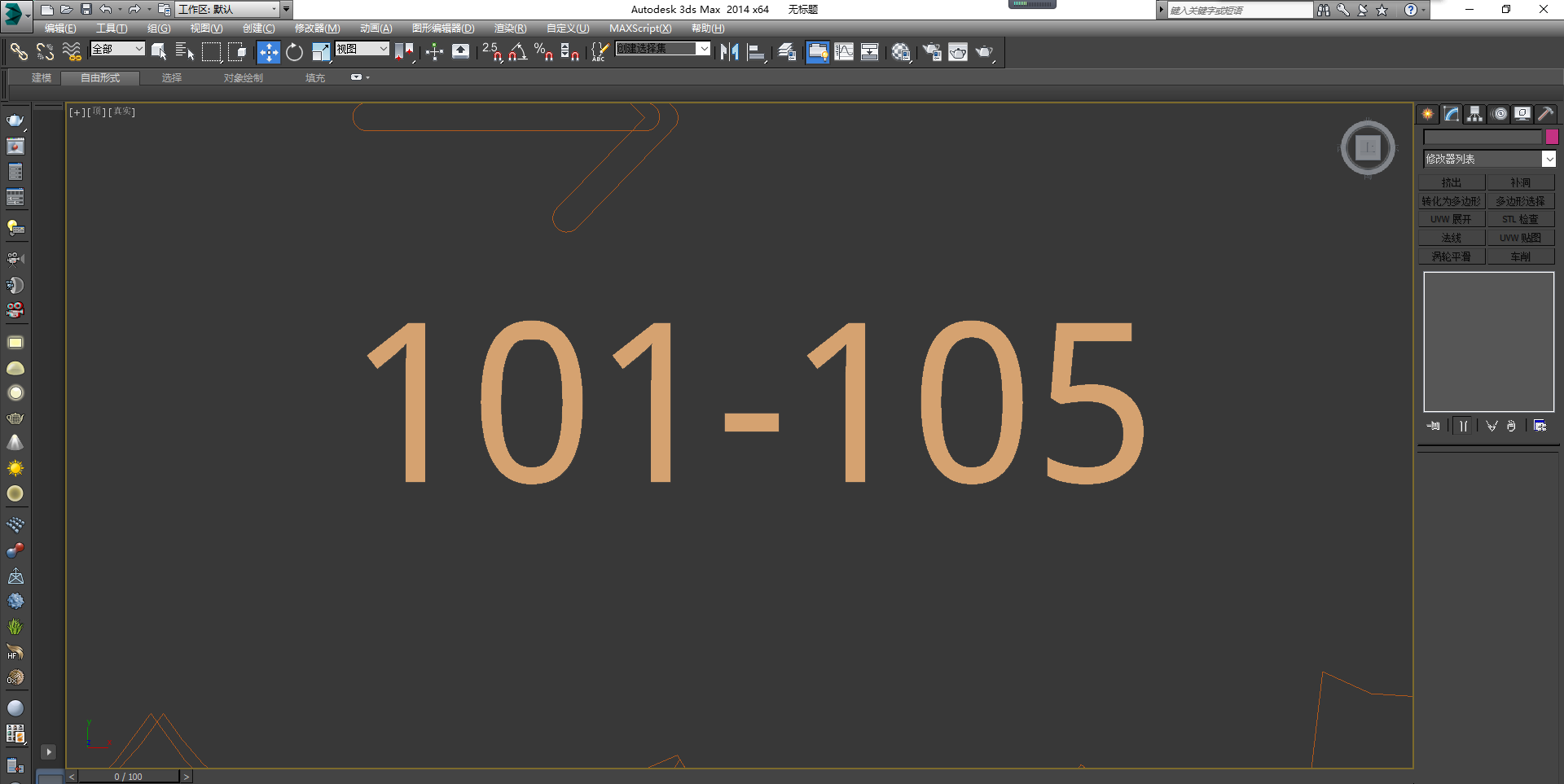
Task: Choose the Rectangular Selection Region tool
Action: [x=211, y=52]
